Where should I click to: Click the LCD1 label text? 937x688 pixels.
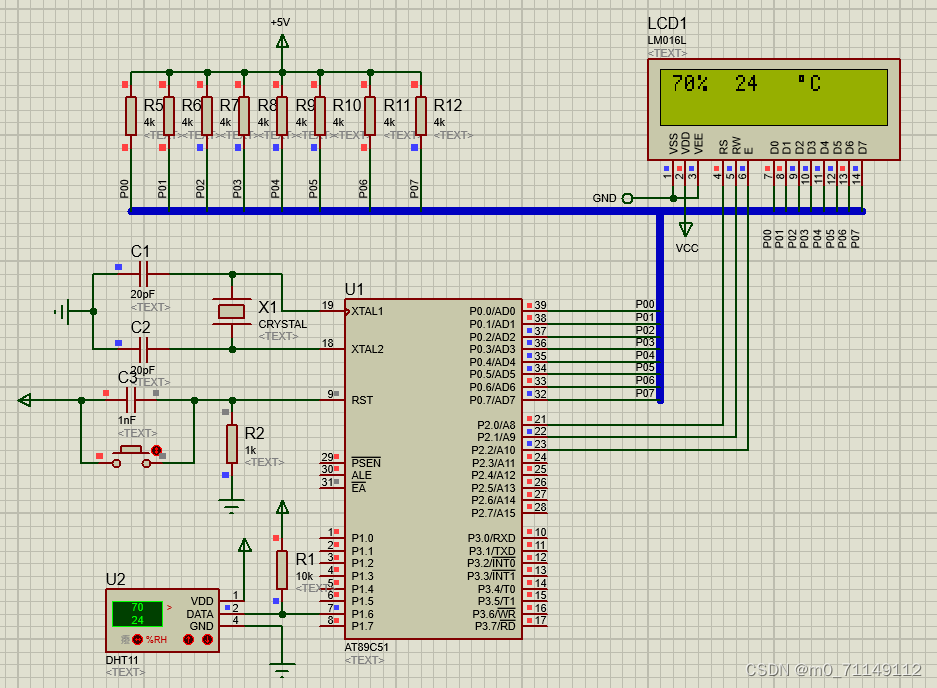click(667, 23)
